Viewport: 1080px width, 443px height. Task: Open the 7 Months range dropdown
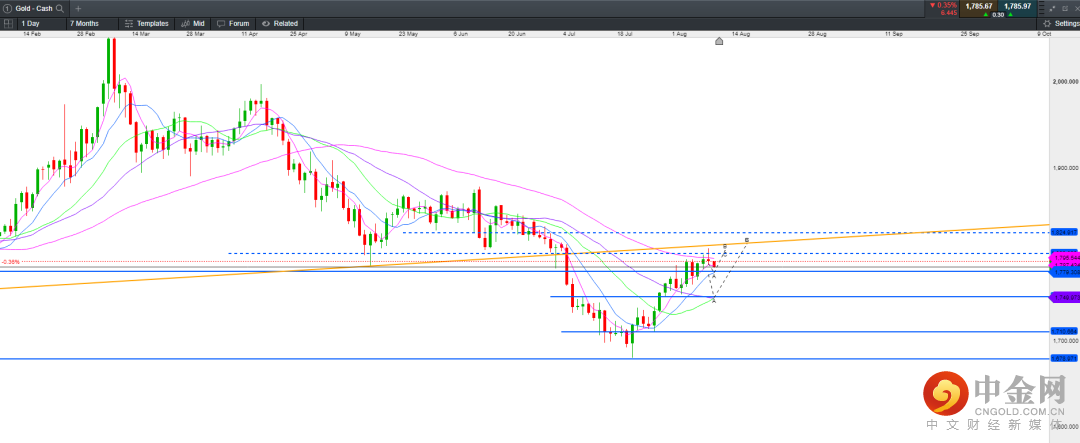click(x=91, y=23)
